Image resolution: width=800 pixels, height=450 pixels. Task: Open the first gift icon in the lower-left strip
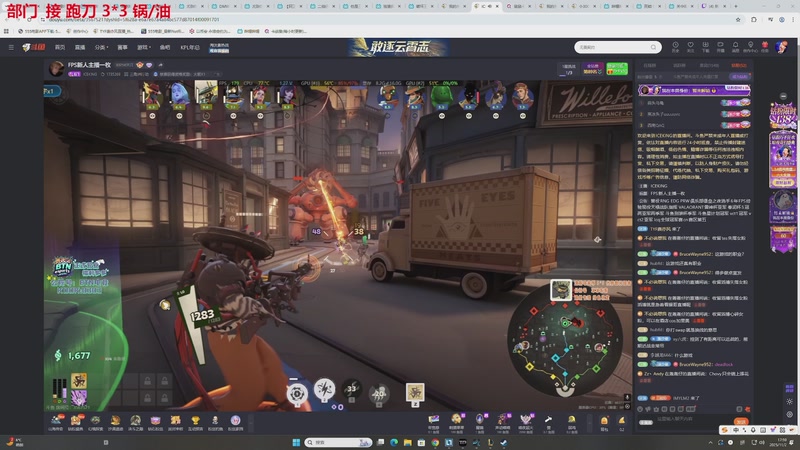(x=55, y=422)
